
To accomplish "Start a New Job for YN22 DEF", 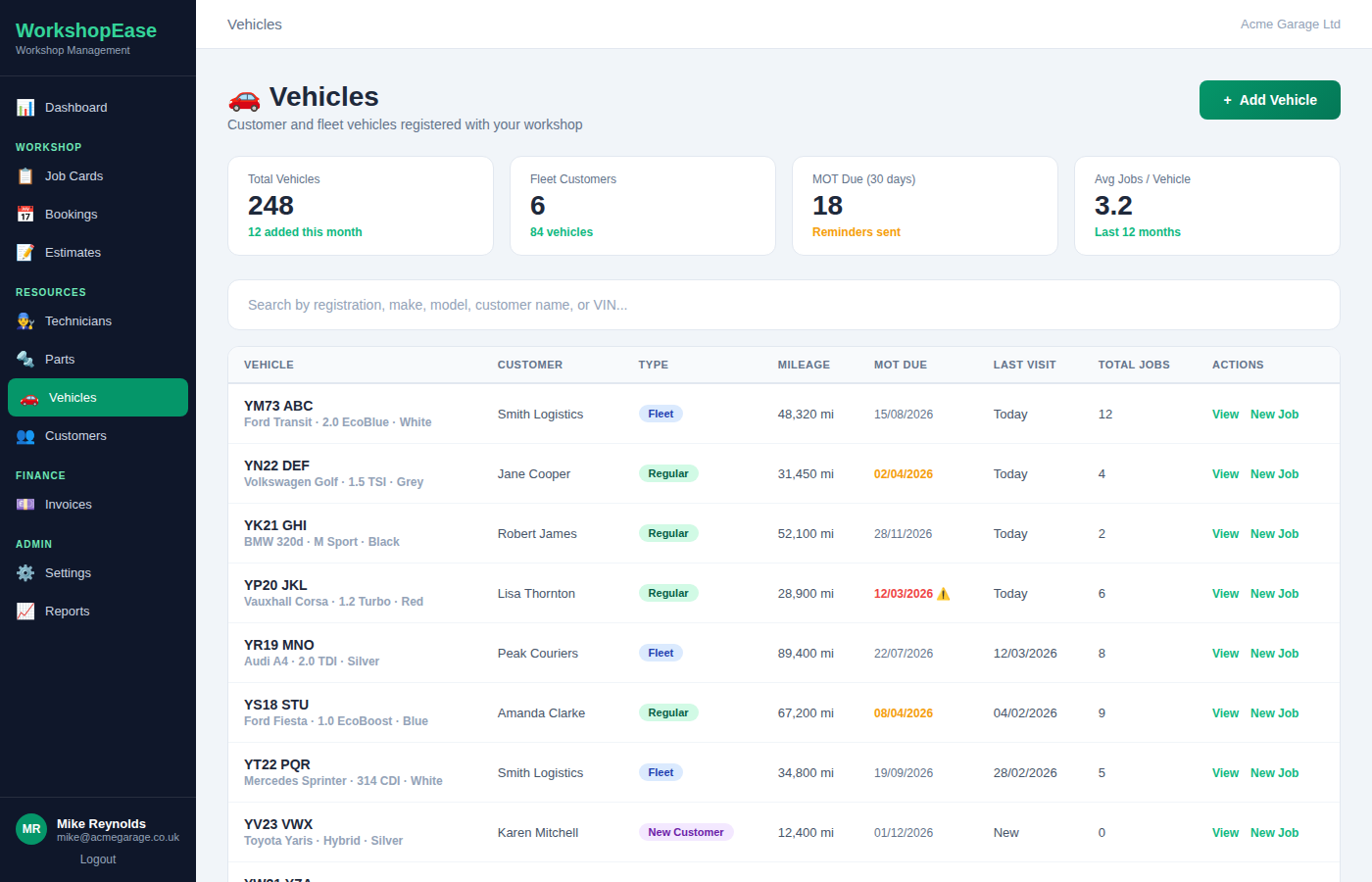I will click(x=1274, y=473).
